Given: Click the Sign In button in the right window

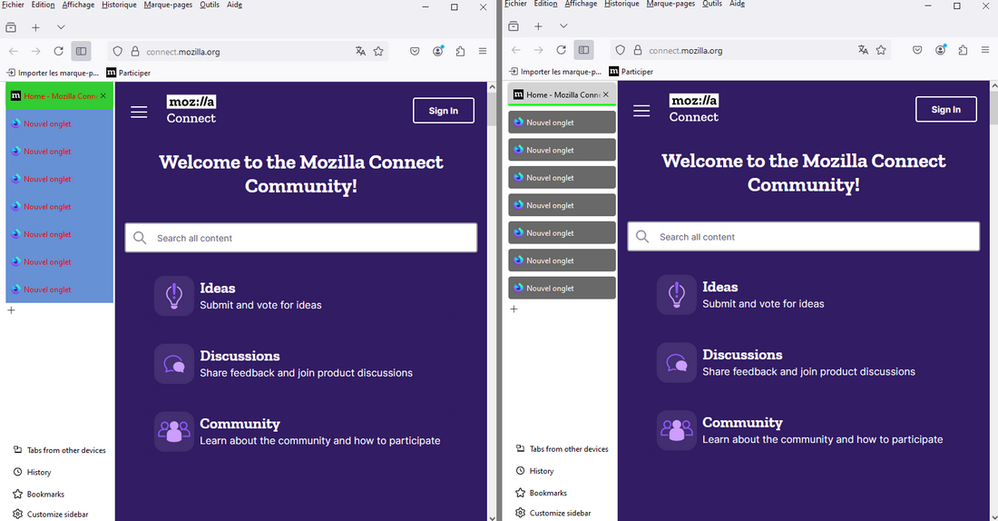Looking at the screenshot, I should coord(945,110).
